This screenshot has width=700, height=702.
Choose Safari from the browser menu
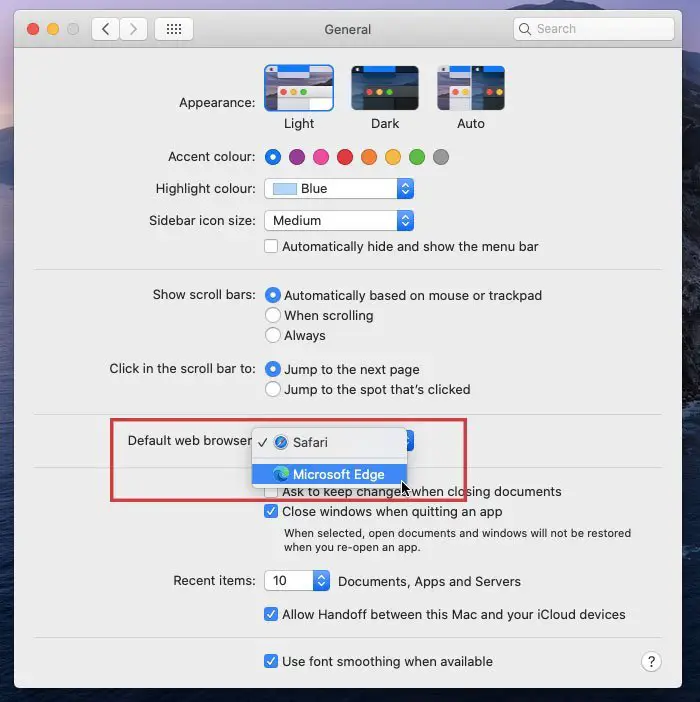point(329,442)
